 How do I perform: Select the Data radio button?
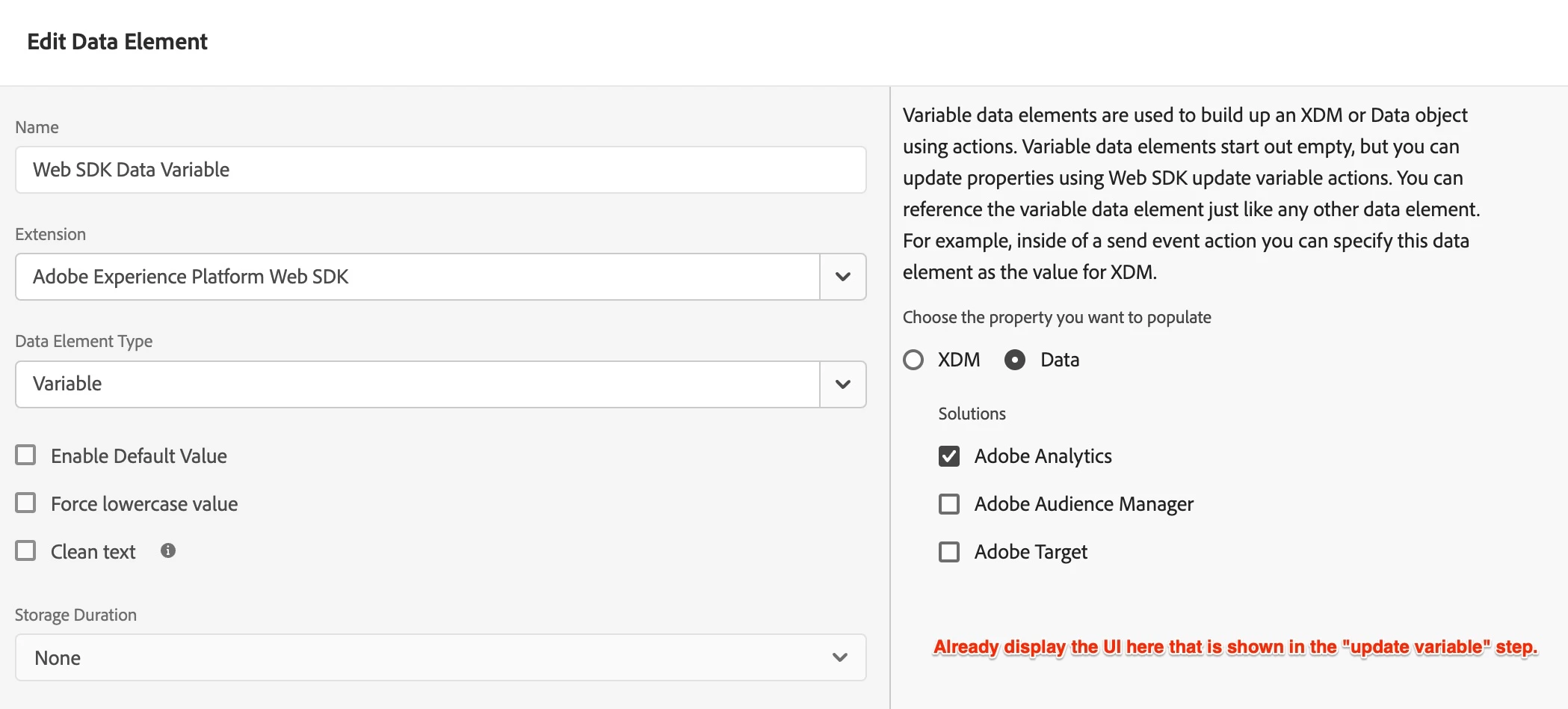pyautogui.click(x=1015, y=360)
